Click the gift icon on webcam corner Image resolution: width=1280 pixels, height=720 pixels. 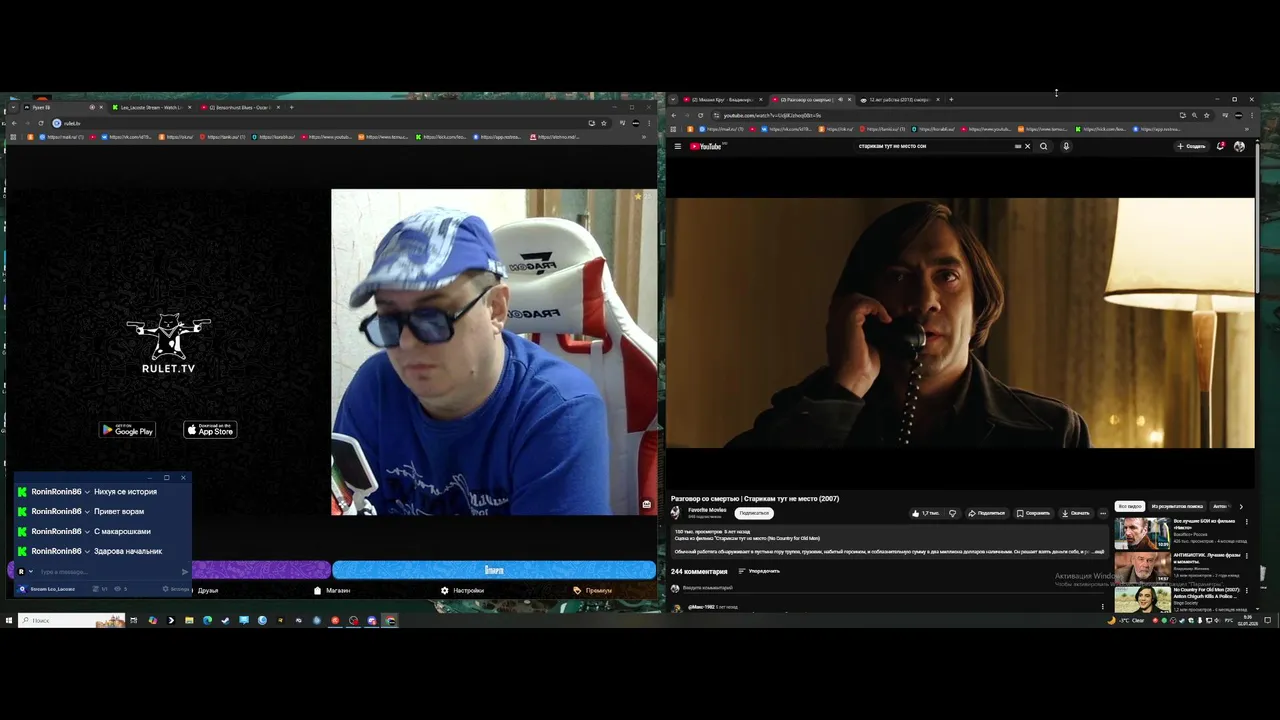click(x=647, y=504)
